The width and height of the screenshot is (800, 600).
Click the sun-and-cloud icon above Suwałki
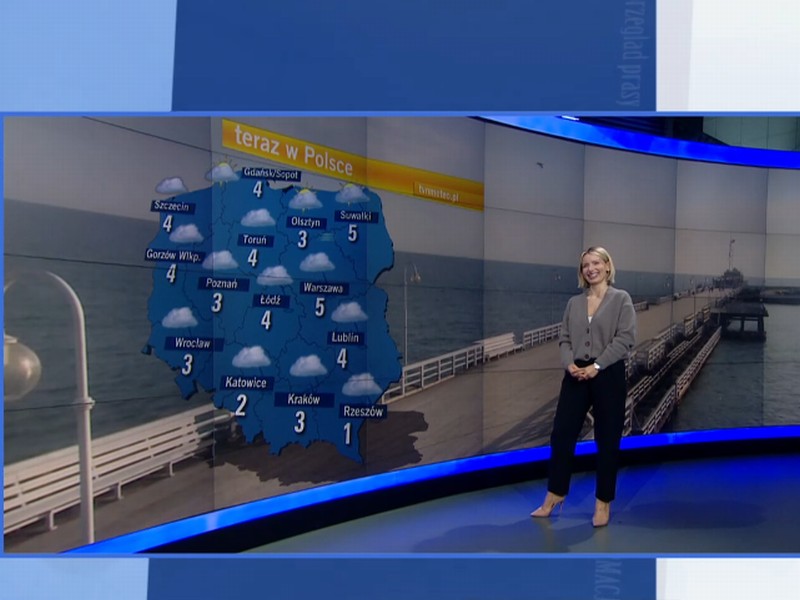(352, 193)
